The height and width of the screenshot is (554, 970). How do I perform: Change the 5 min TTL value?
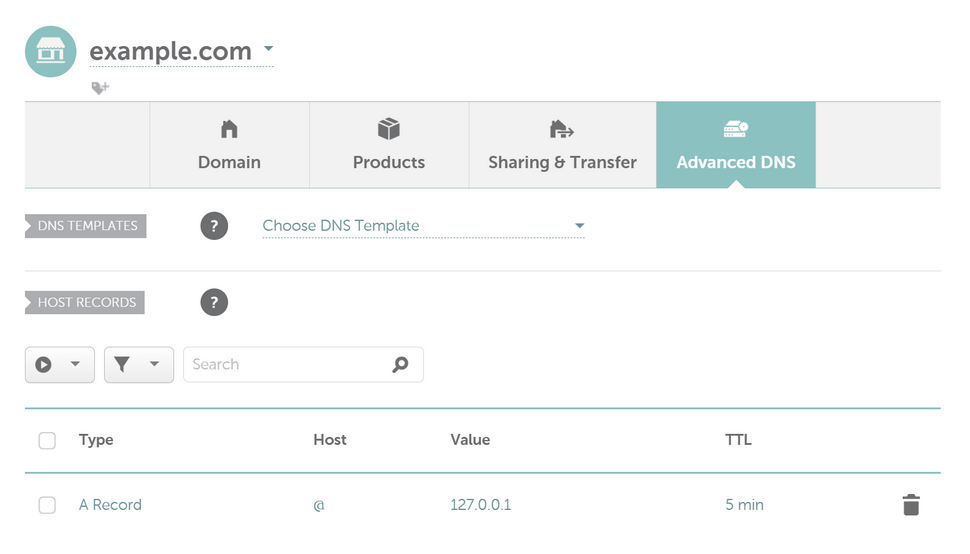click(x=744, y=505)
